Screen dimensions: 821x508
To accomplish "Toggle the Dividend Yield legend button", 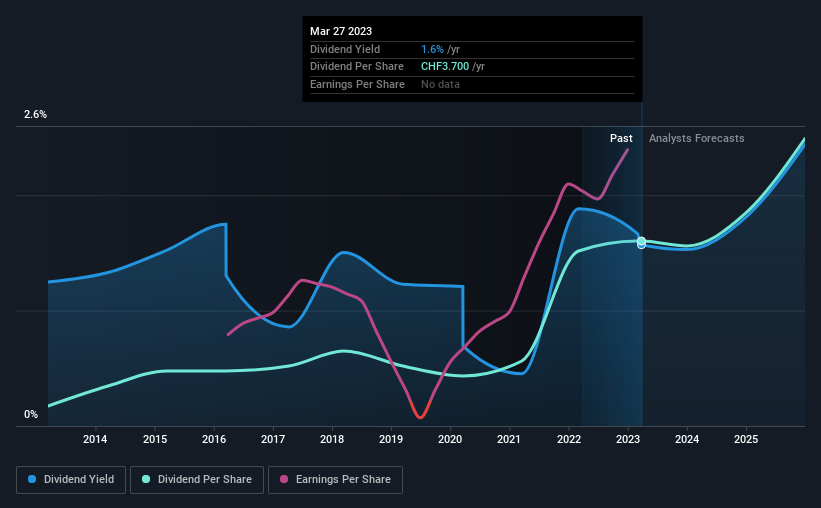I will (71, 480).
